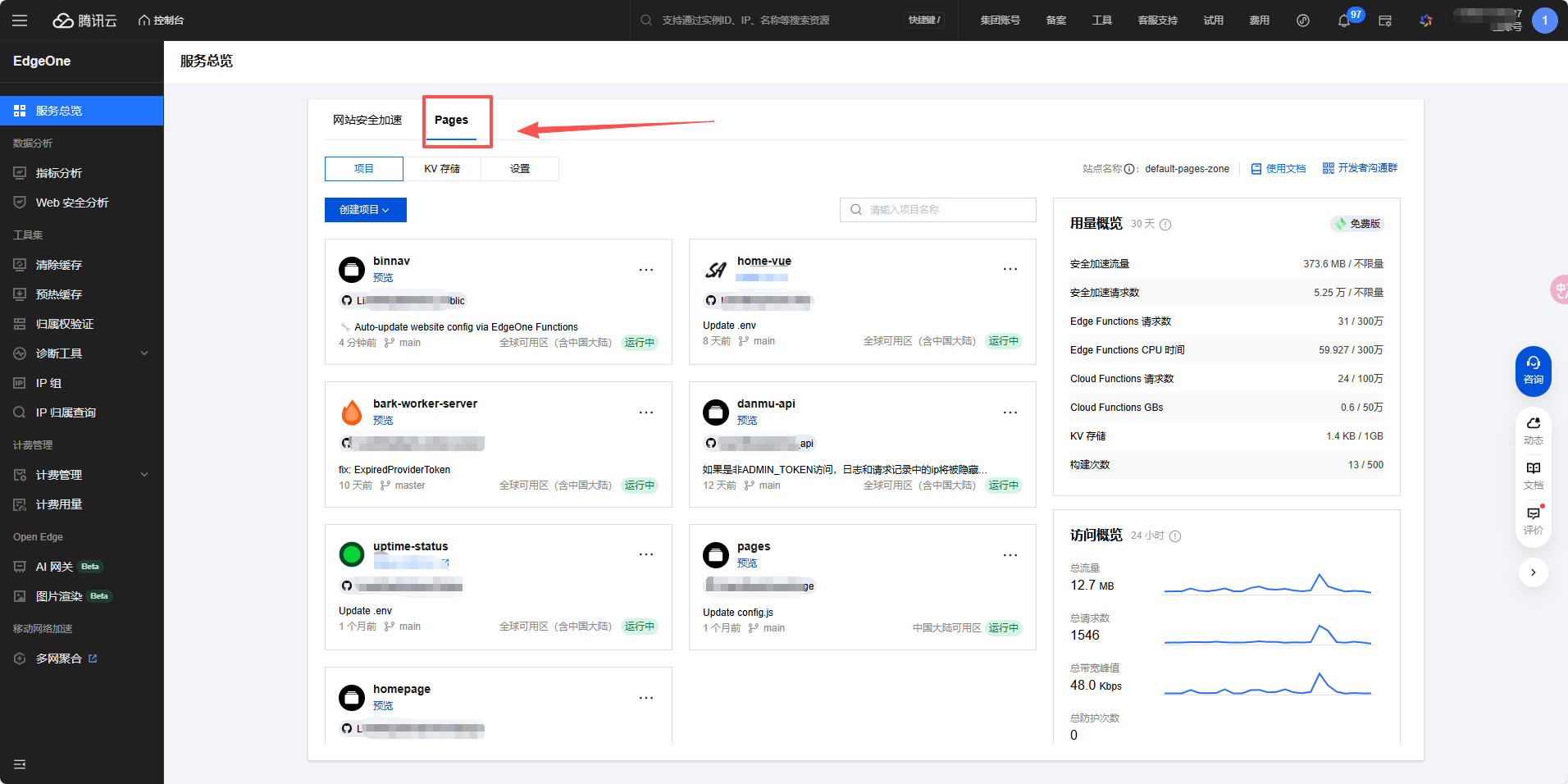
Task: Click the 预览 link under binnav
Action: (x=383, y=278)
